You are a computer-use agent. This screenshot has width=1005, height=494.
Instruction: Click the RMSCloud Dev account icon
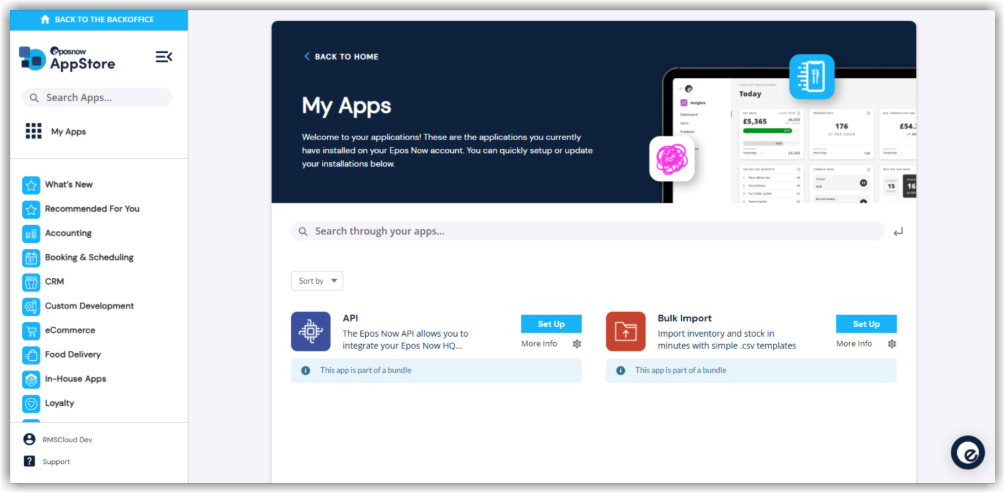point(29,440)
